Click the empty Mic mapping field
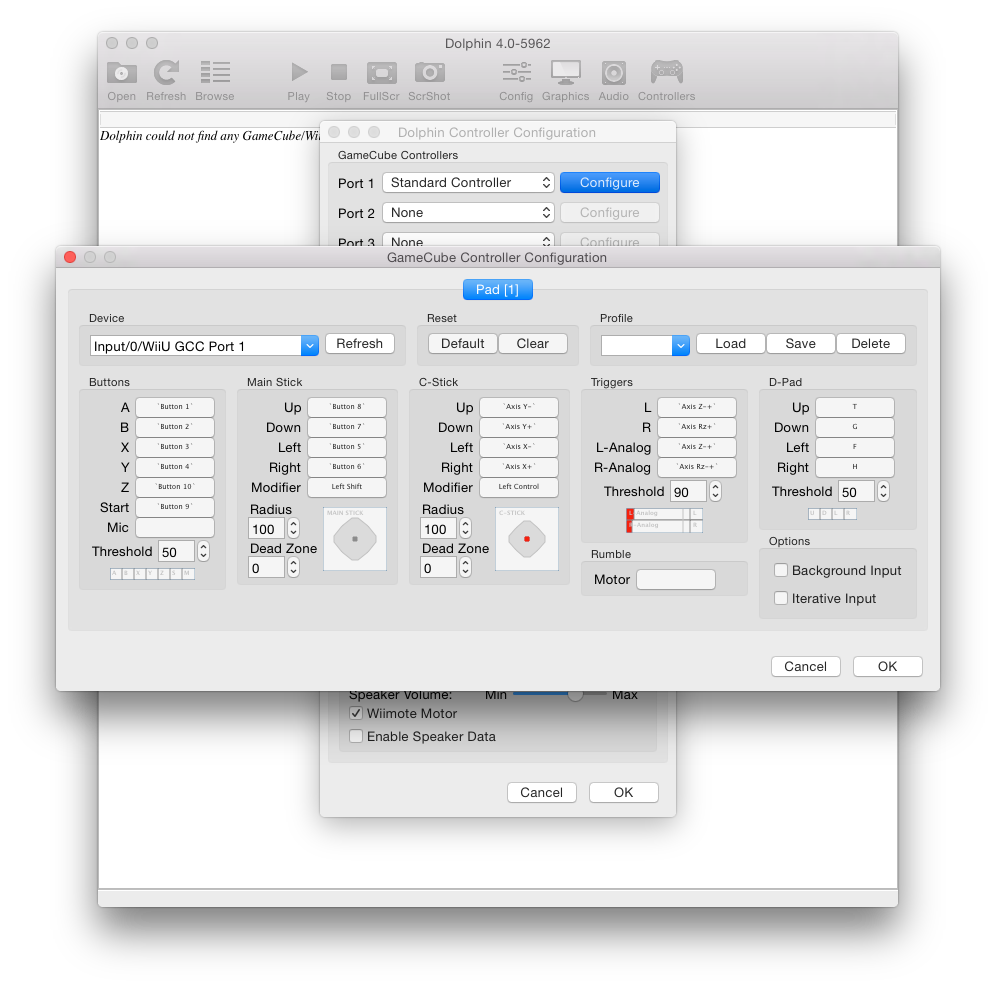This screenshot has height=987, width=996. pos(175,527)
